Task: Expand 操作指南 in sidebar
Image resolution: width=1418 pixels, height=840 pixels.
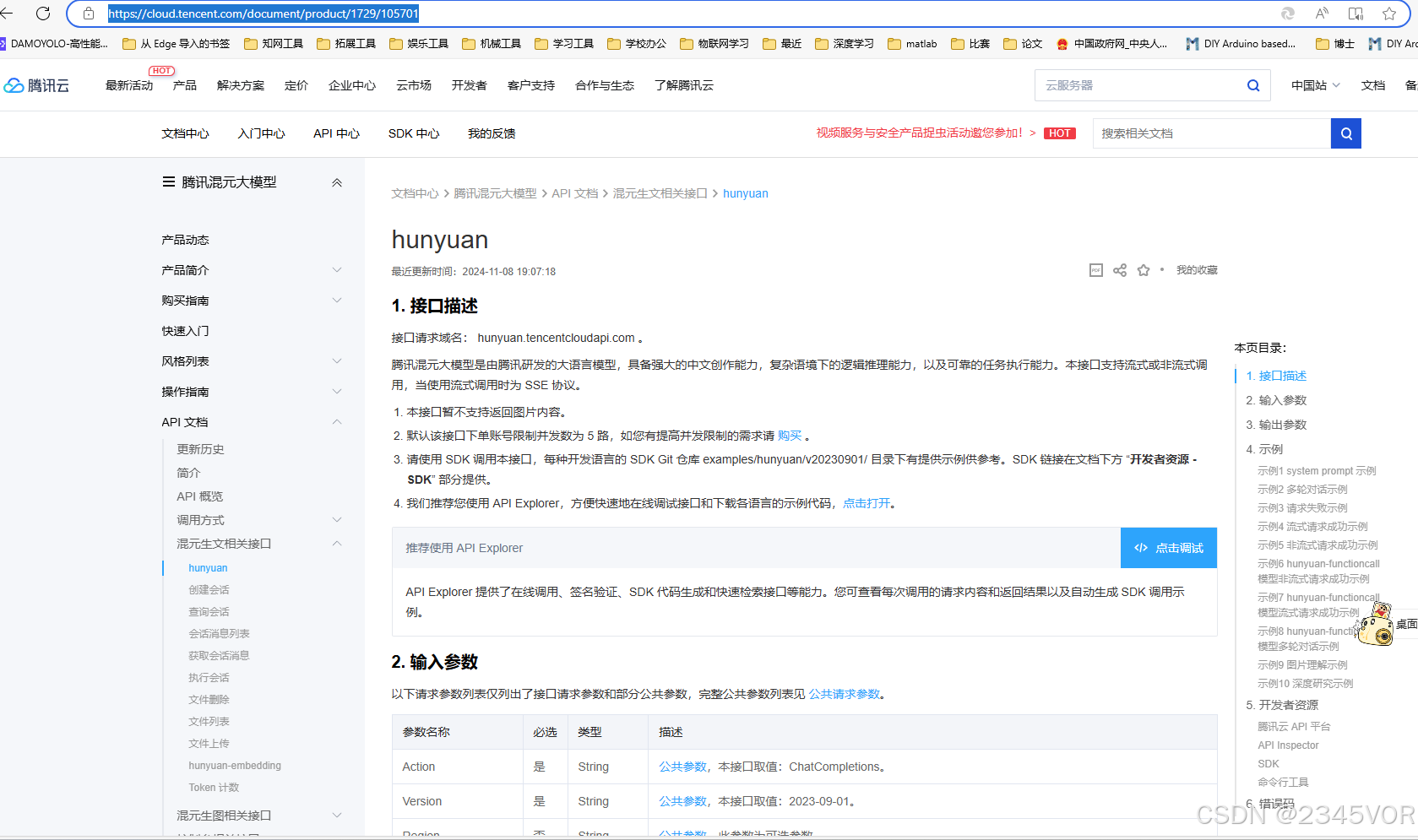Action: [337, 392]
